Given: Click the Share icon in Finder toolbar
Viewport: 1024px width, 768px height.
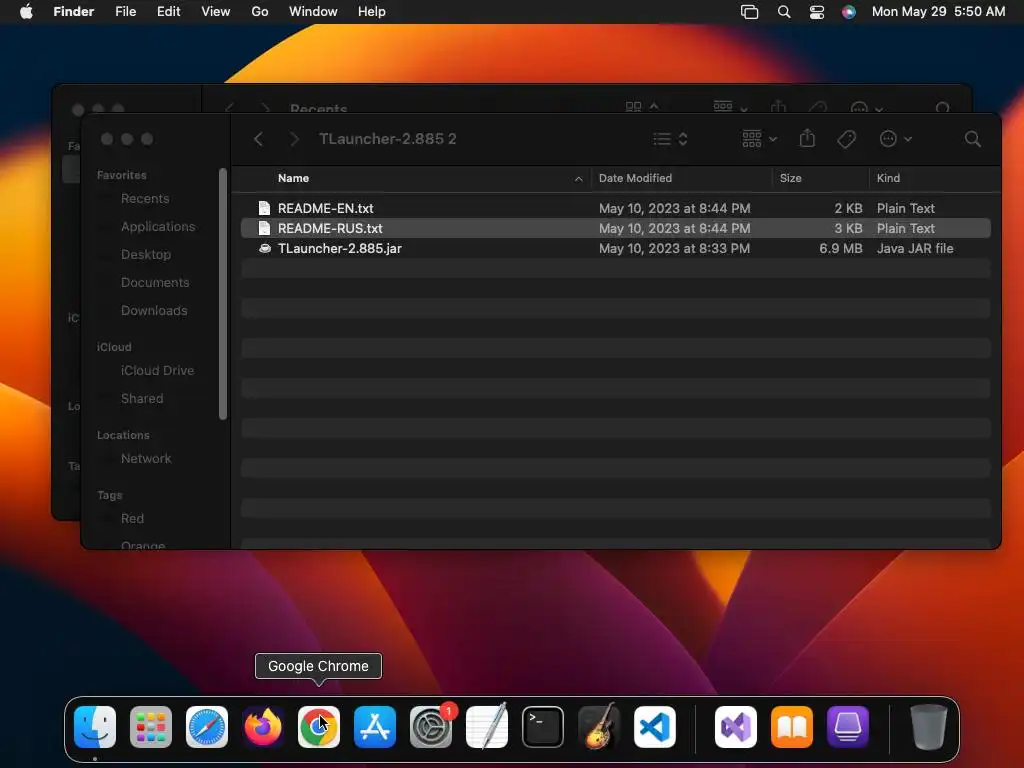Looking at the screenshot, I should (x=807, y=138).
